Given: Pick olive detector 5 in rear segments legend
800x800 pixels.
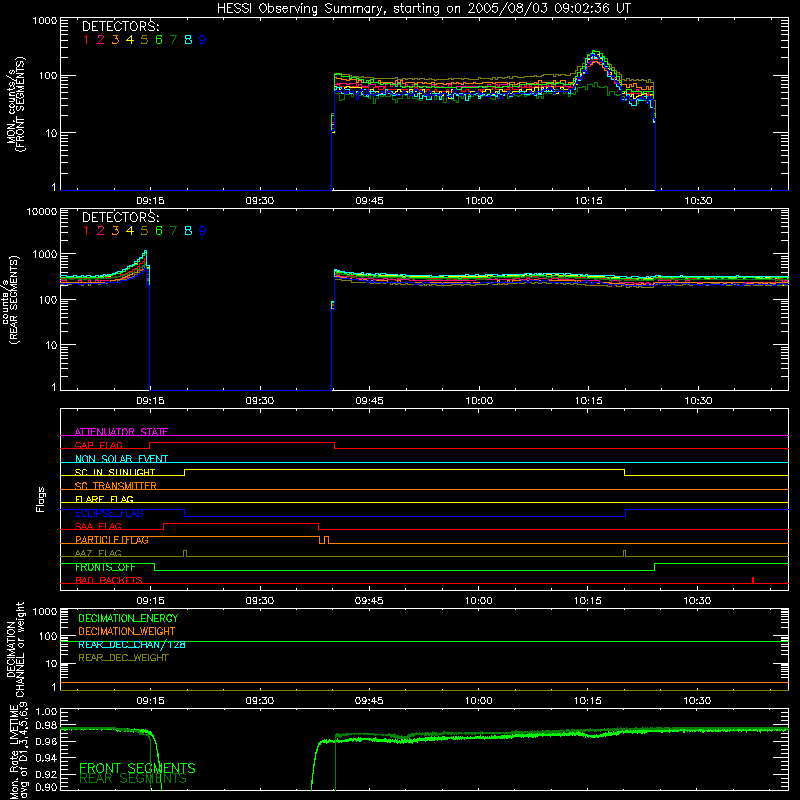Looking at the screenshot, I should (x=144, y=231).
